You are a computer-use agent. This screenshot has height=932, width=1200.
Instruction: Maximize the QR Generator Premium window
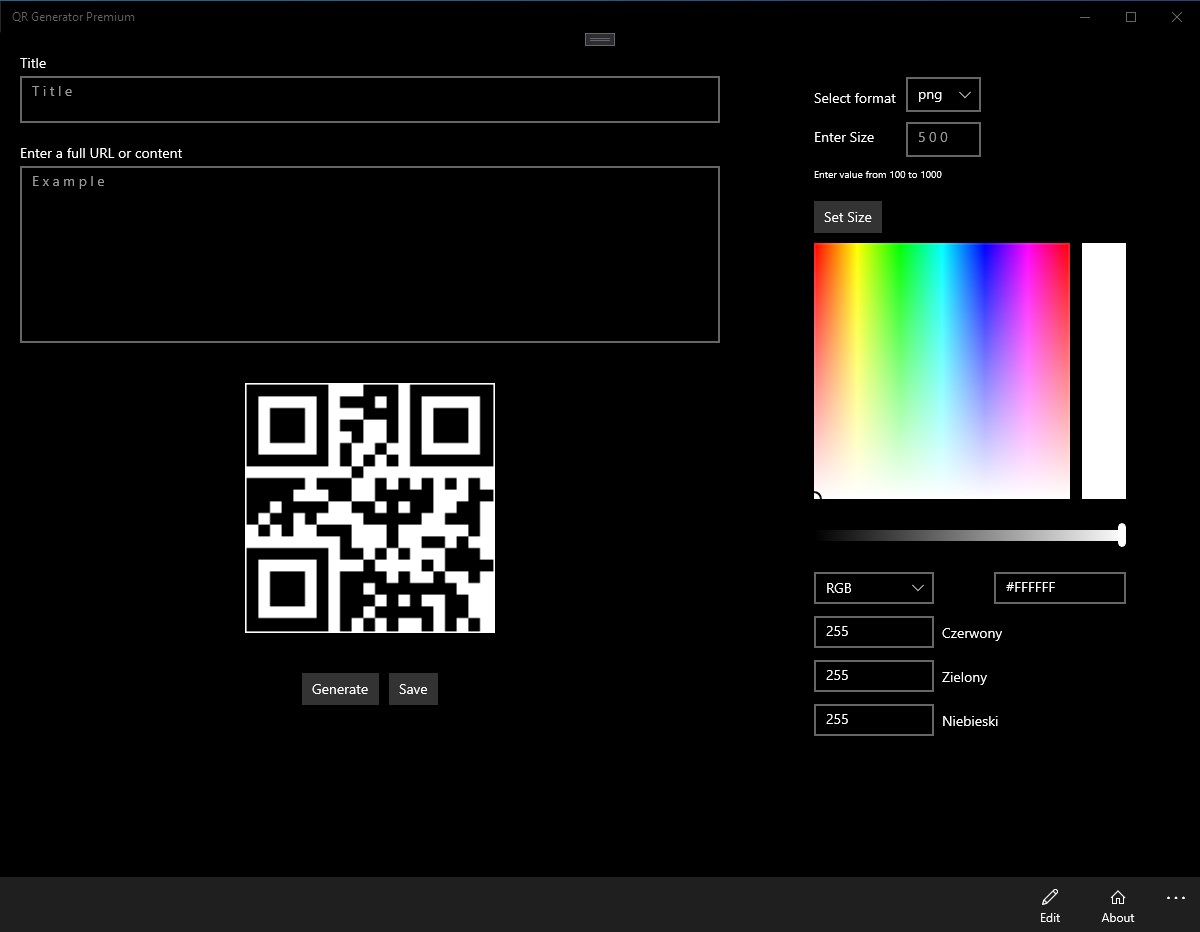pos(1131,17)
